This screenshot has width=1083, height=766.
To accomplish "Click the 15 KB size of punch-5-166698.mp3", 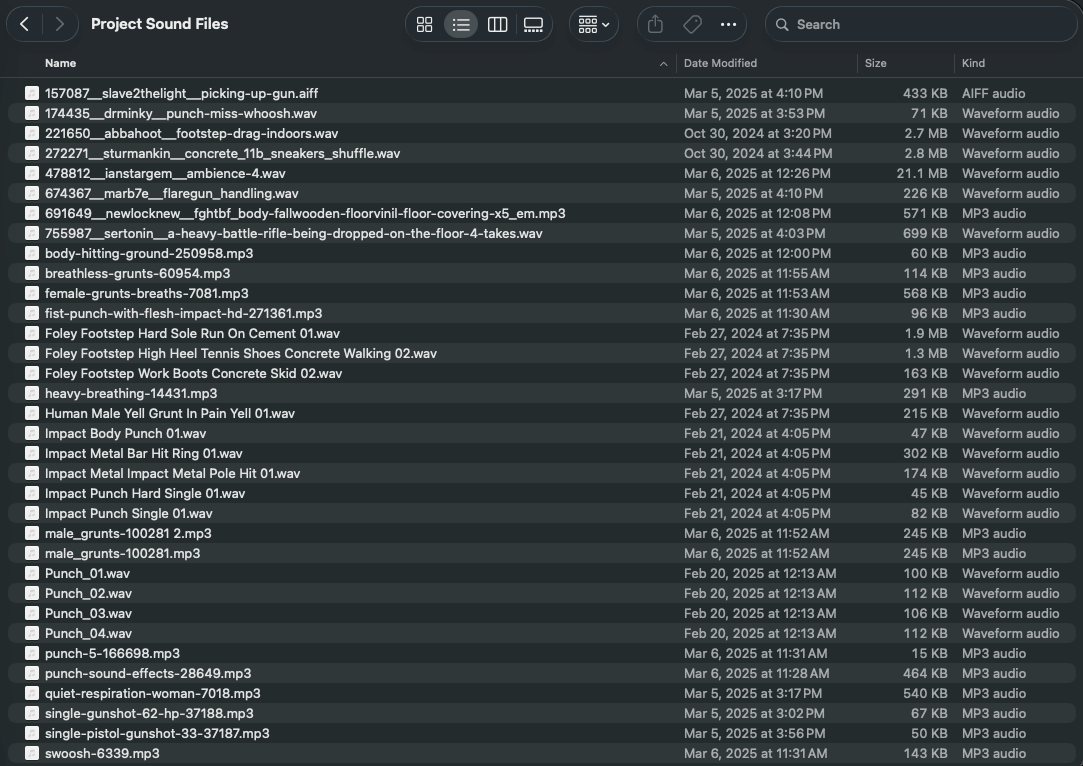I will [x=929, y=653].
